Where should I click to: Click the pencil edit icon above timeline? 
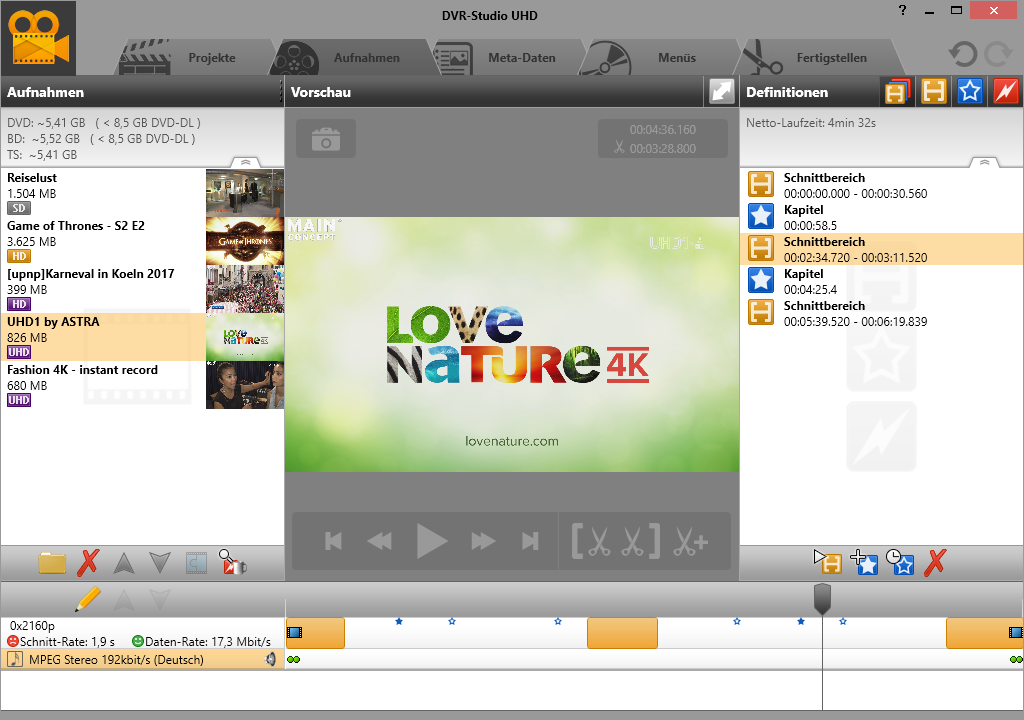point(88,599)
